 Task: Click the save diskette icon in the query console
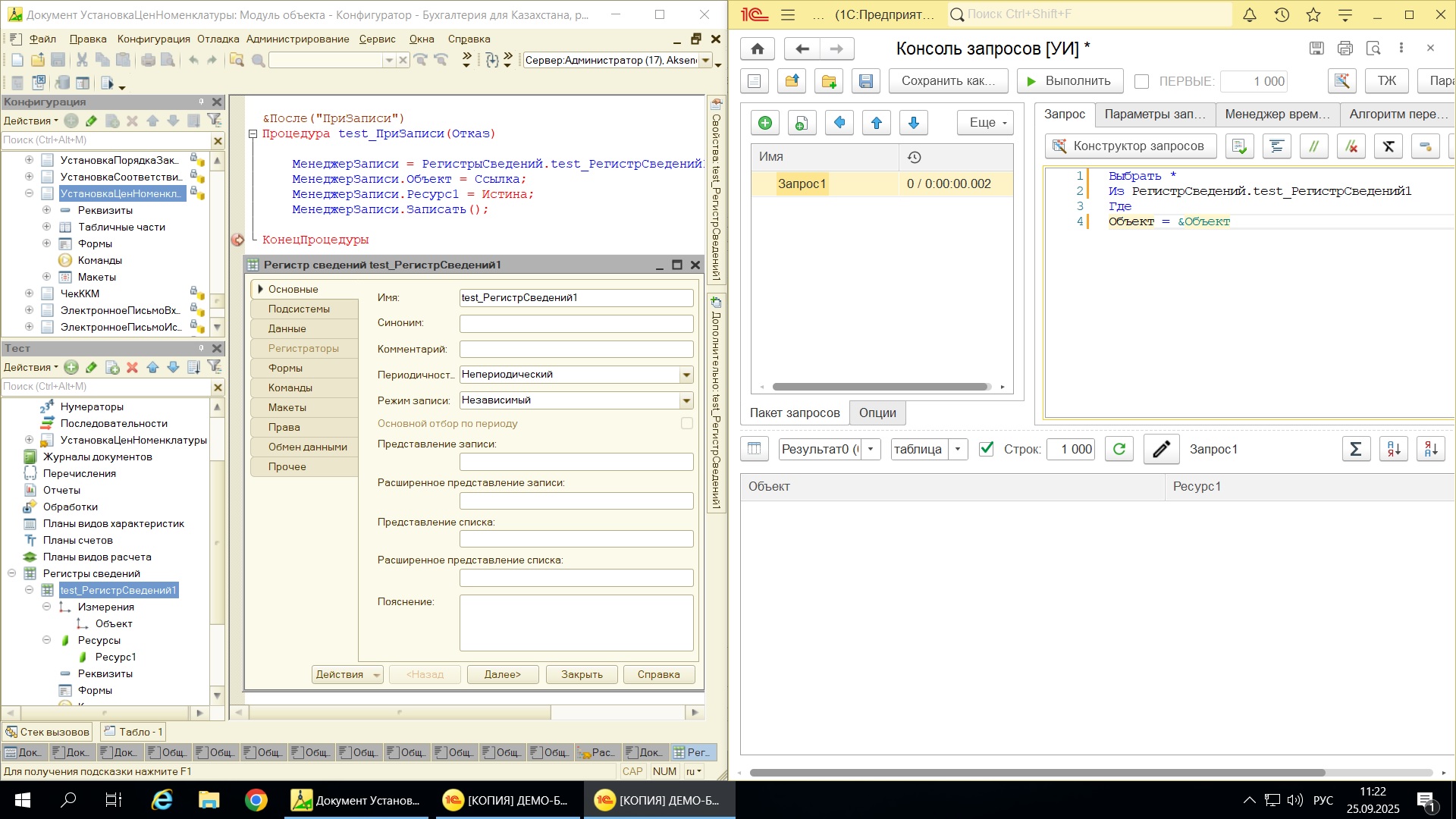point(866,81)
